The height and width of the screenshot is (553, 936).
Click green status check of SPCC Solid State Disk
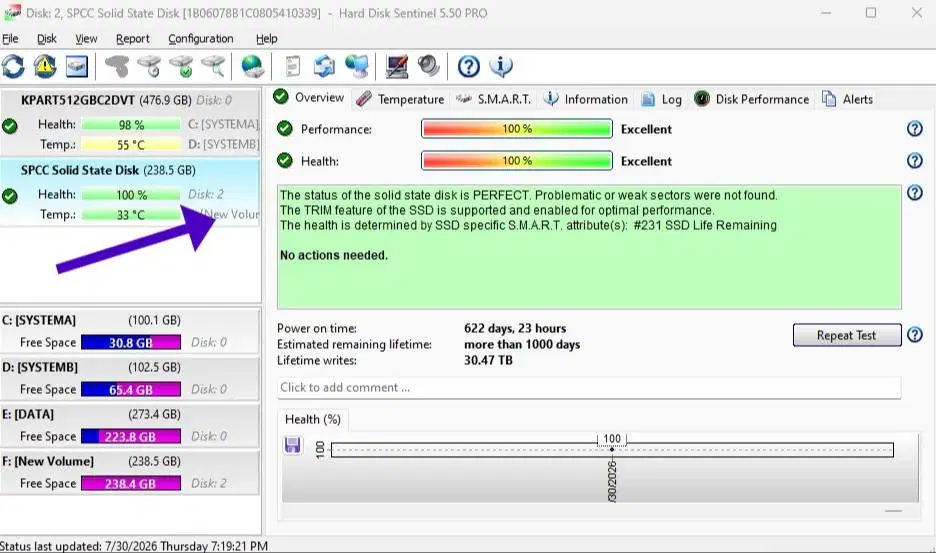pos(10,196)
